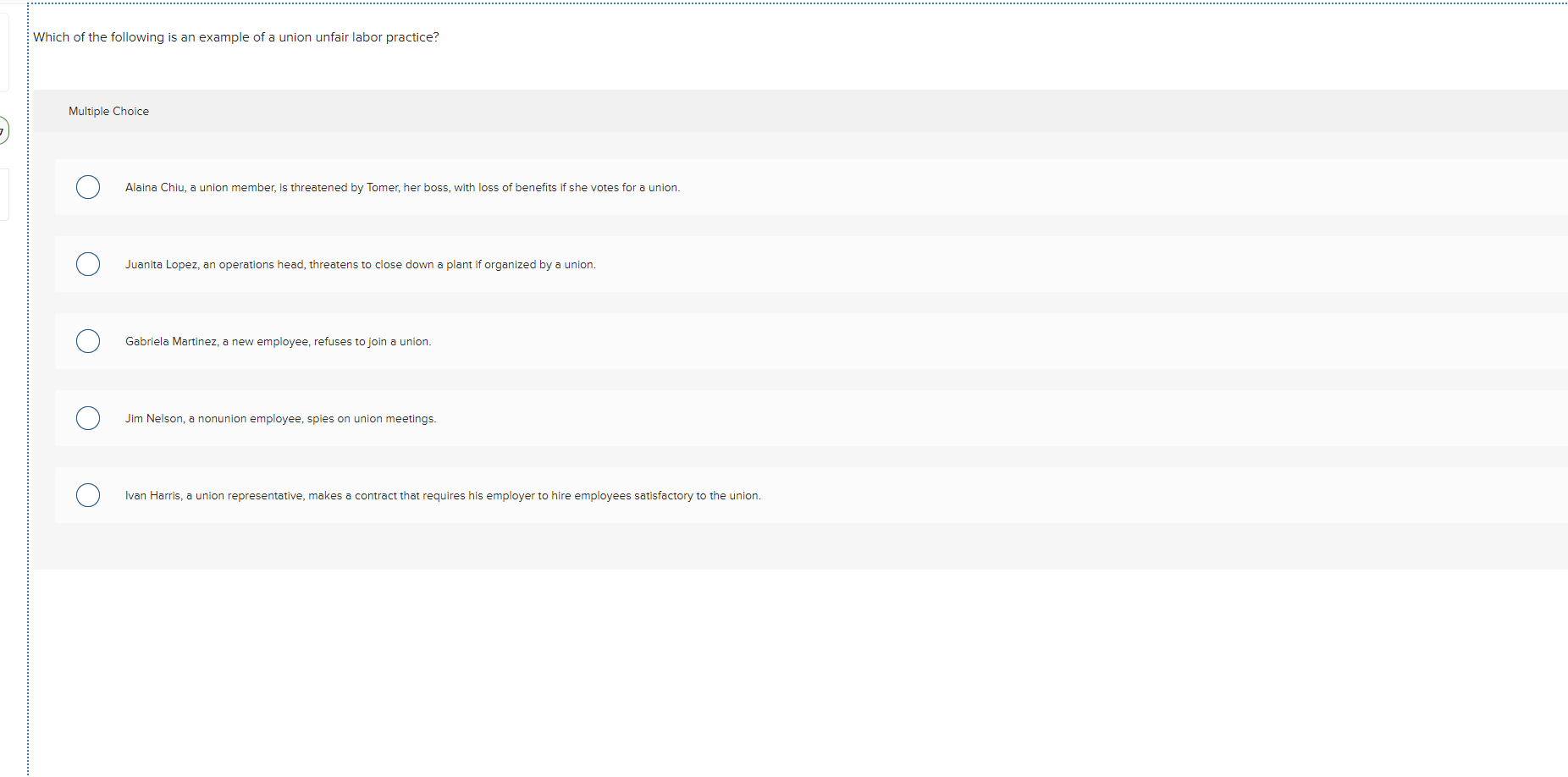Select the Juanita Lopez answer radio button
Image resolution: width=1568 pixels, height=777 pixels.
pyautogui.click(x=88, y=264)
